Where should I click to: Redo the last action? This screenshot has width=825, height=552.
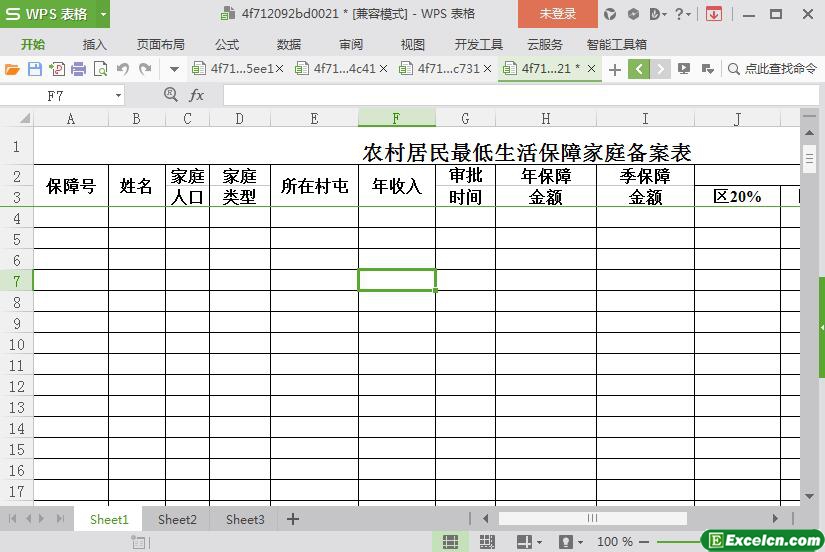coord(145,69)
